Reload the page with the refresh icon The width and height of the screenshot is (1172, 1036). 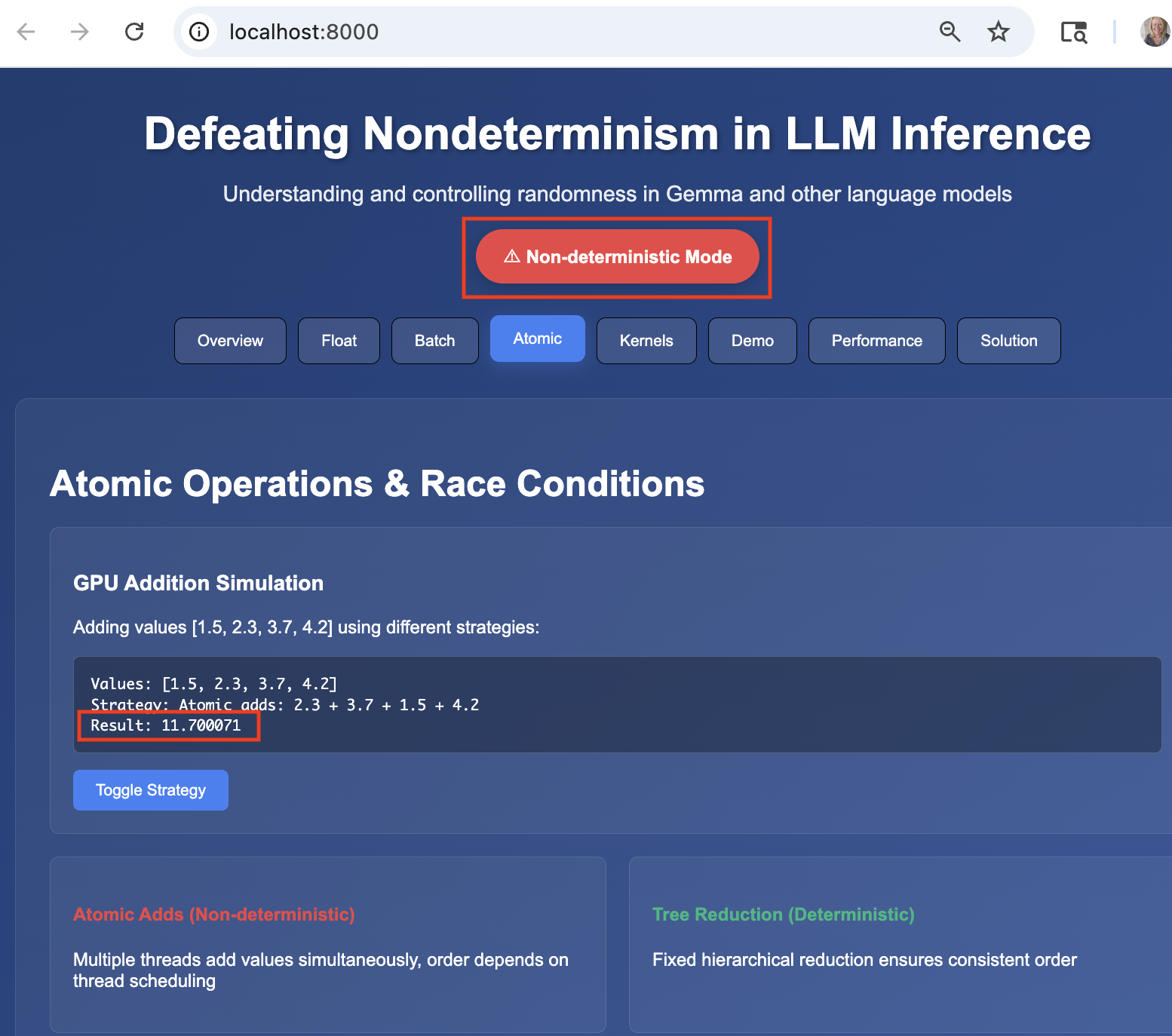[134, 32]
